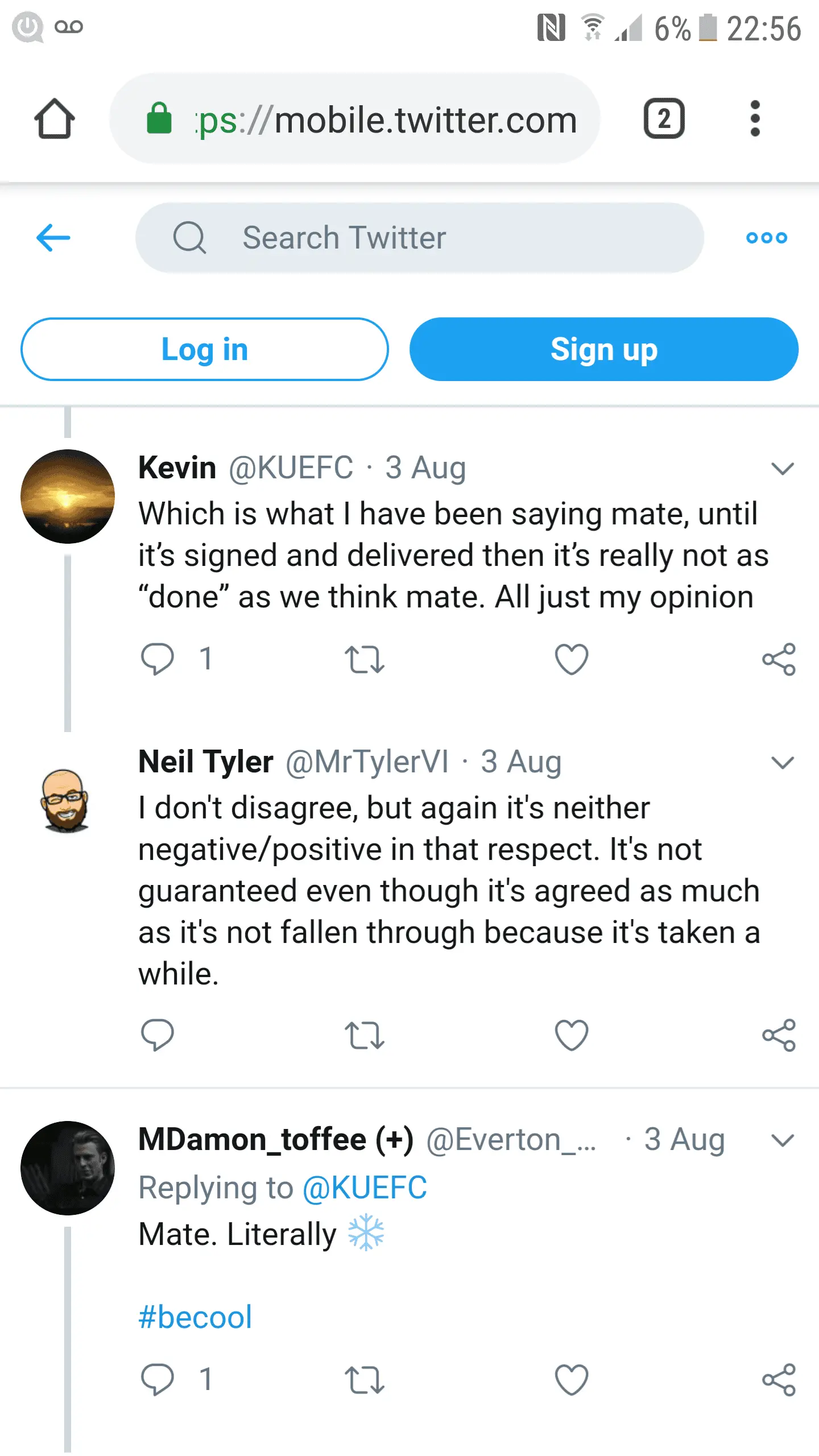819x1456 pixels.
Task: Like MDamon_toffee's tweet
Action: 572,1380
